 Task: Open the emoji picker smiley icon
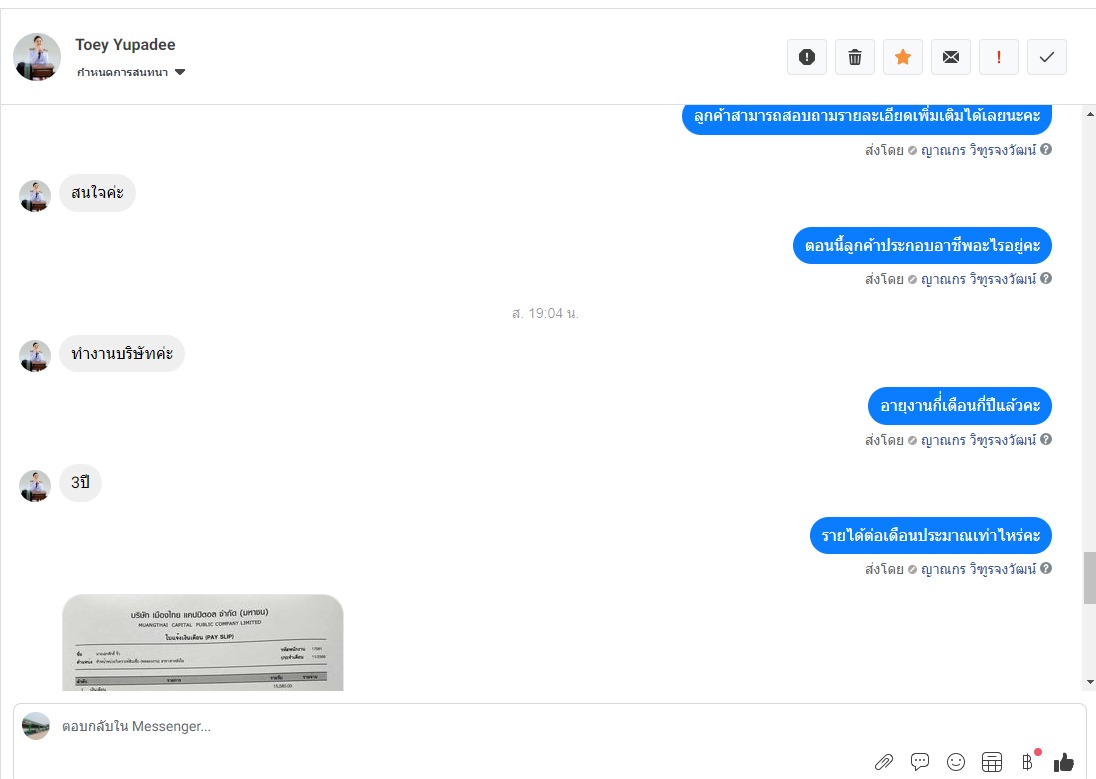(x=956, y=762)
